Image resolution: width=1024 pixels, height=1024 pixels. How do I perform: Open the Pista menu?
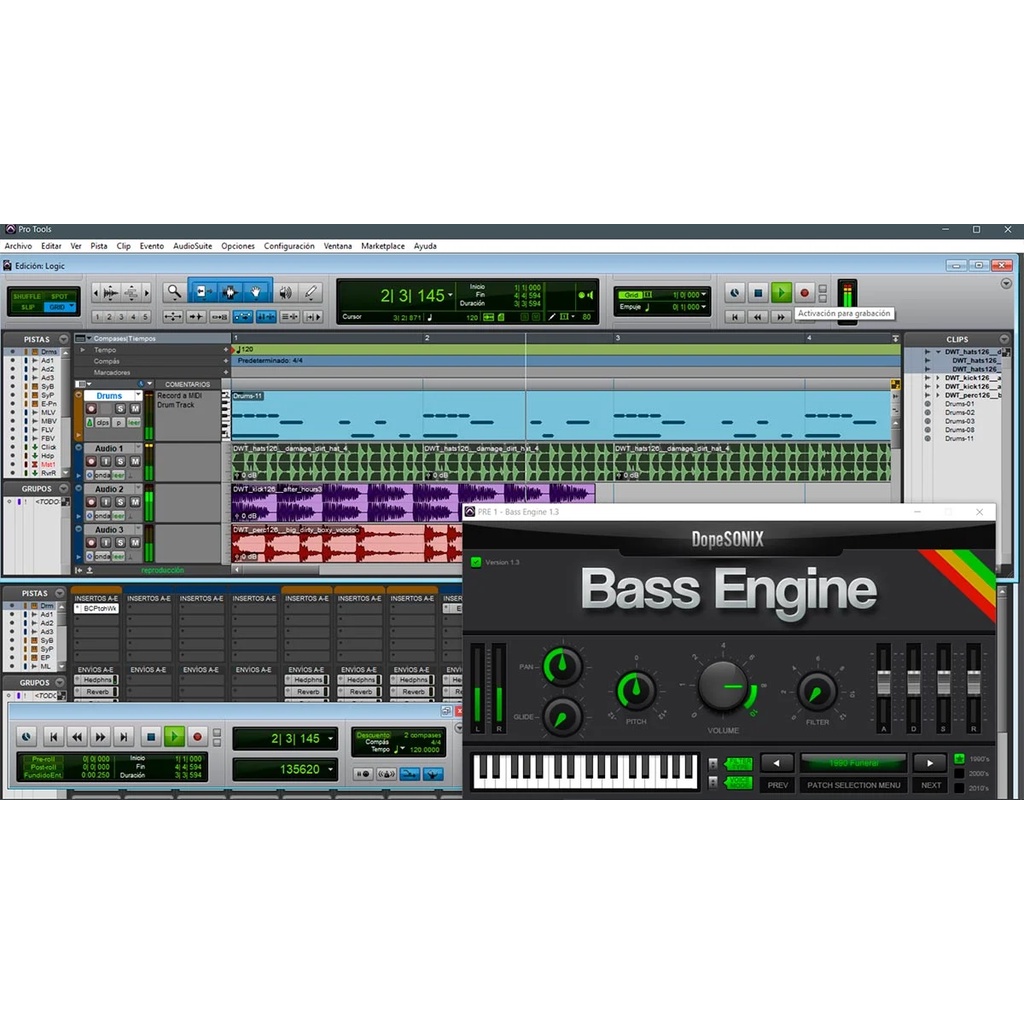99,246
